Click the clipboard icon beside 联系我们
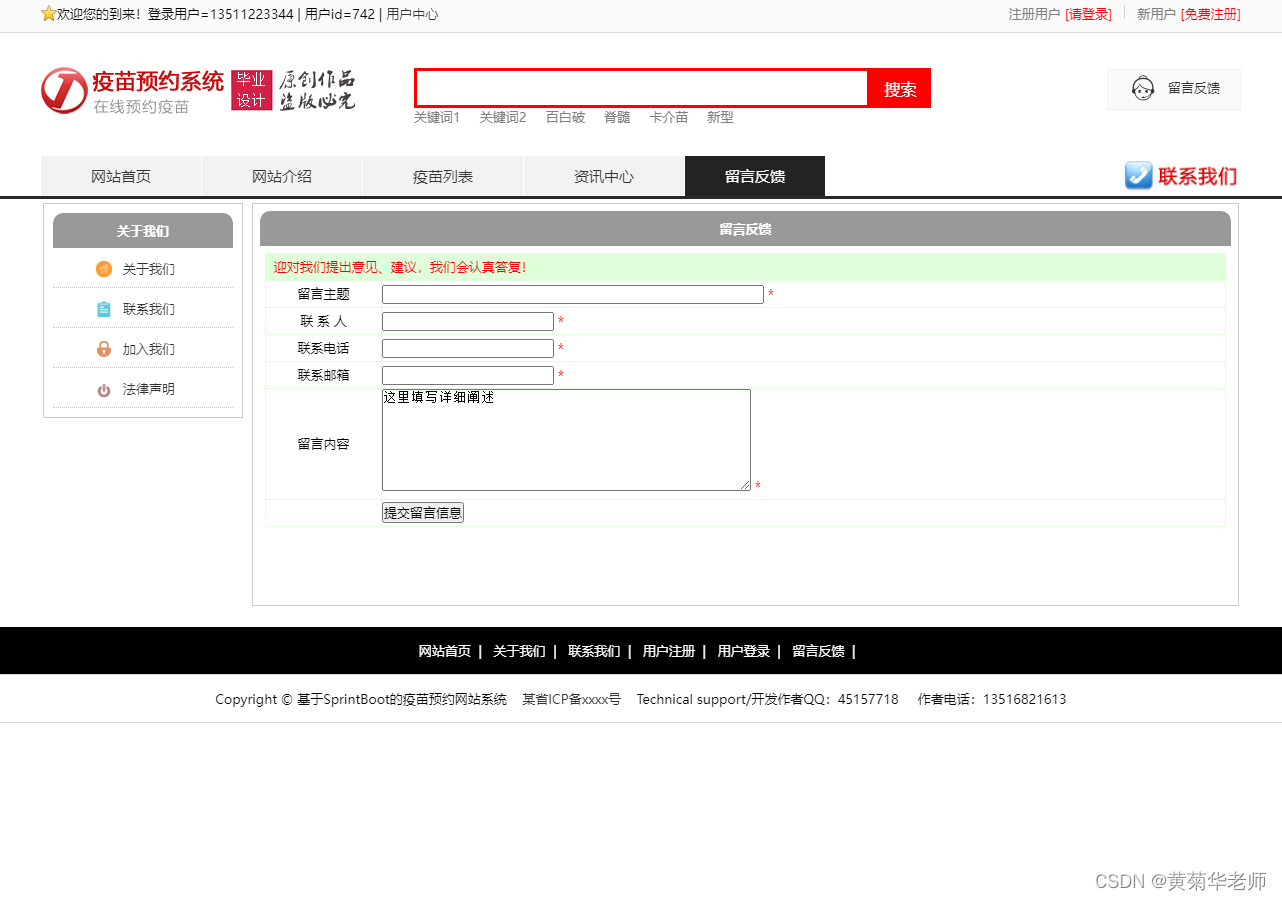This screenshot has height=901, width=1282. pos(104,309)
